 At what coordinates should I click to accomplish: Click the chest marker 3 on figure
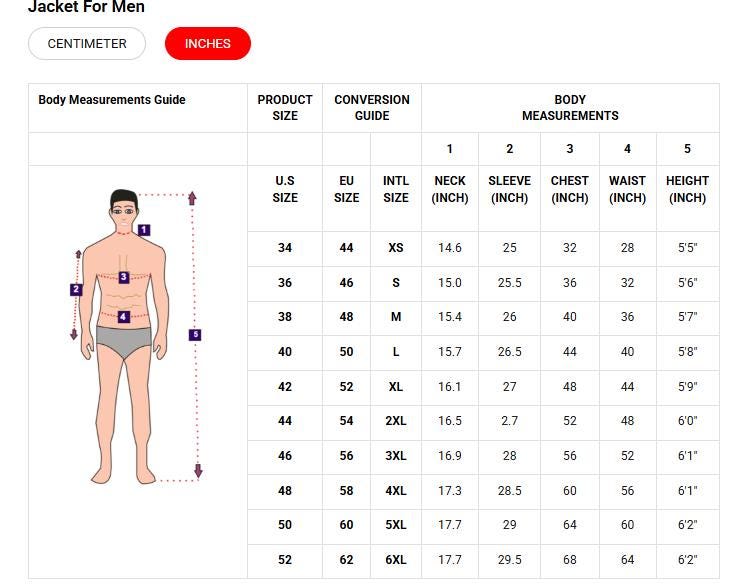(x=123, y=277)
